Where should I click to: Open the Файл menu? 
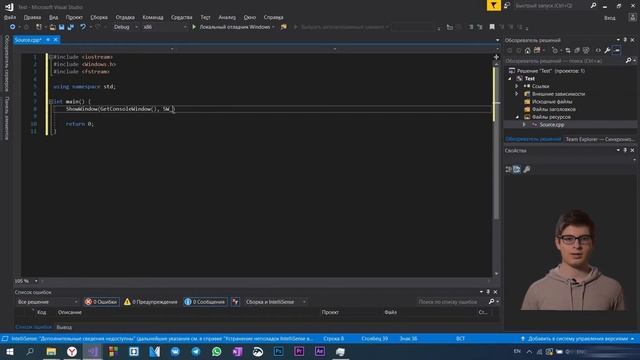coord(10,17)
